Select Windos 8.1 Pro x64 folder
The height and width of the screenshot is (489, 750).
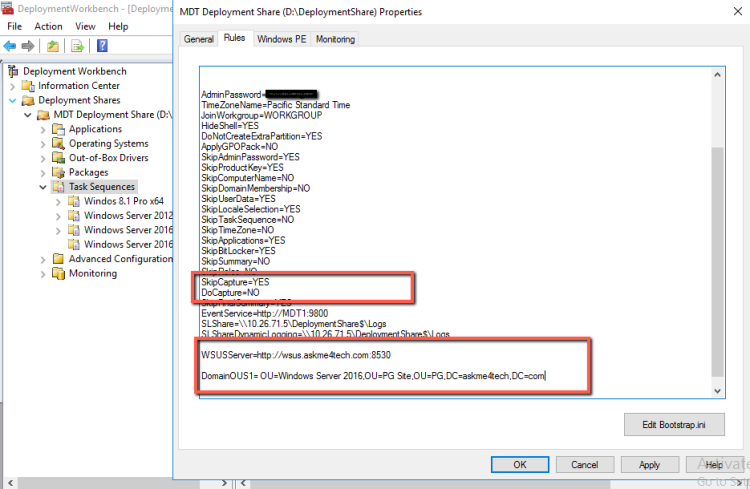coord(121,201)
